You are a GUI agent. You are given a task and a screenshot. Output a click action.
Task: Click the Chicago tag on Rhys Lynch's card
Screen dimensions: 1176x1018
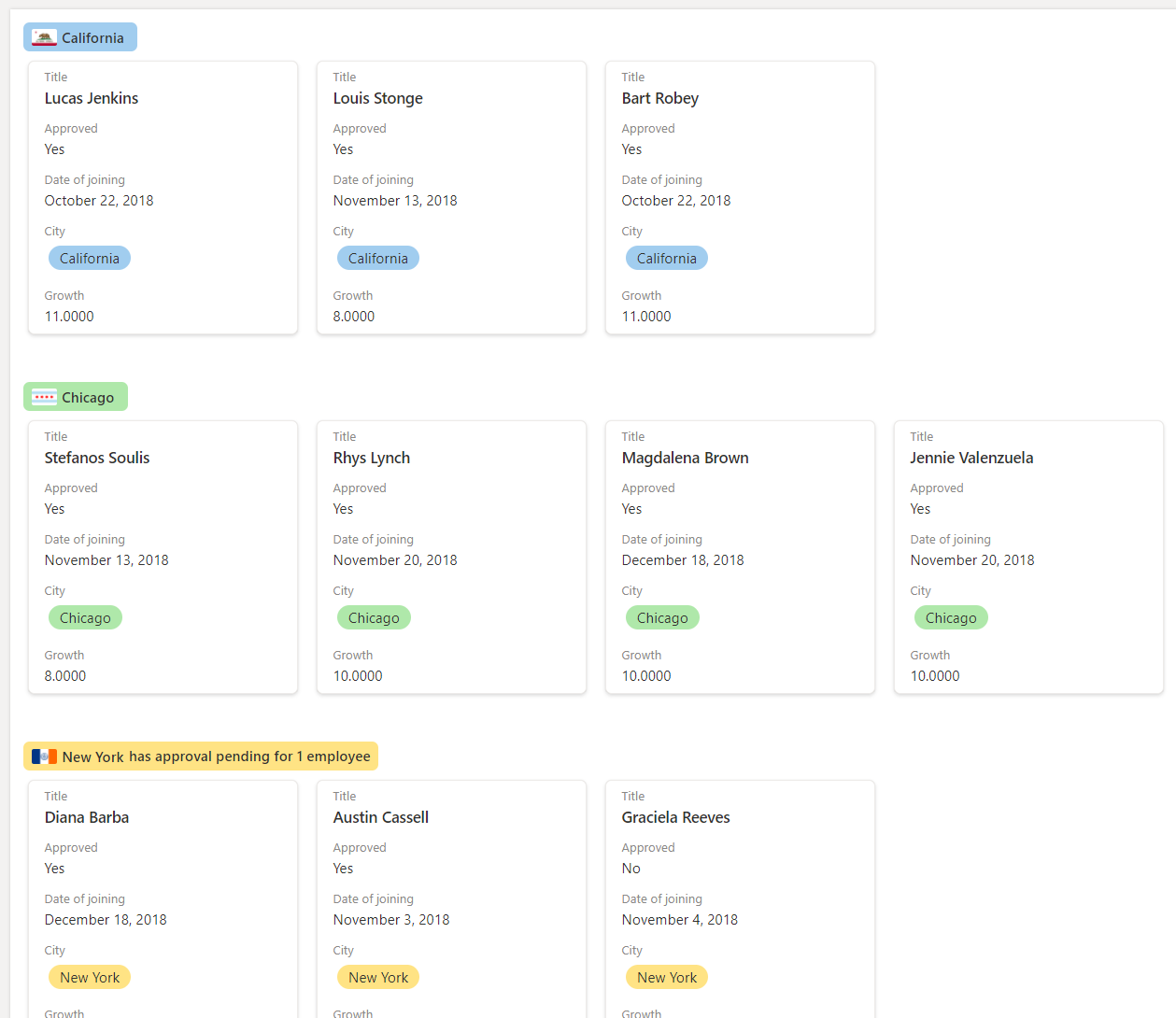374,617
